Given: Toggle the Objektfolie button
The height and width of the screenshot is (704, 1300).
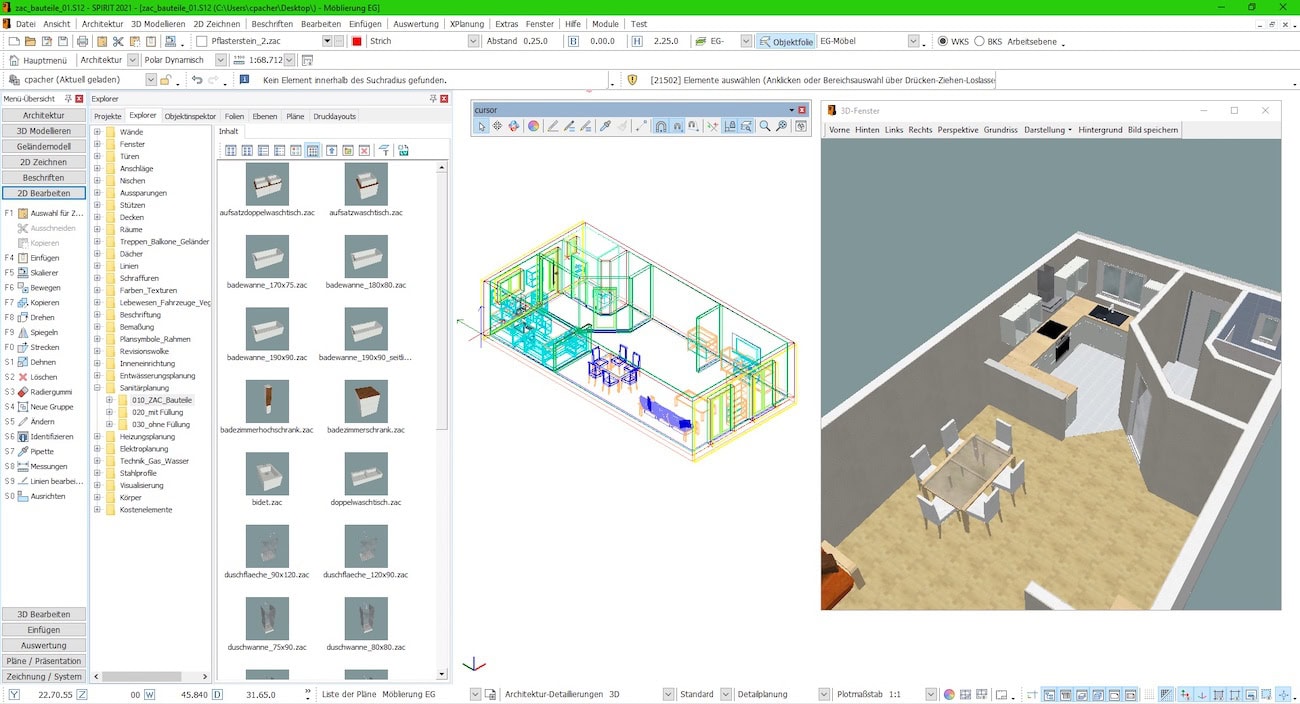Looking at the screenshot, I should [x=785, y=41].
